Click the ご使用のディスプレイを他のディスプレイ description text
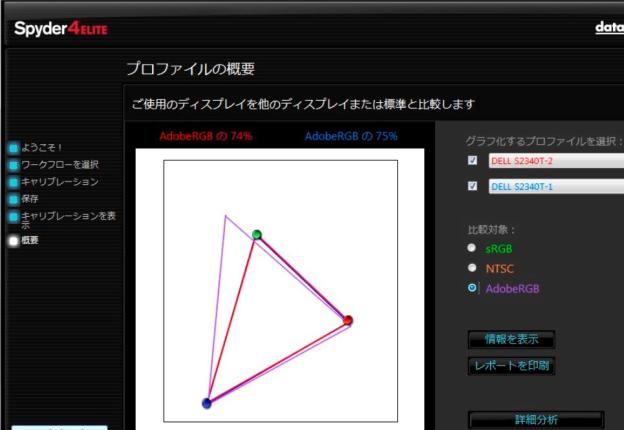The height and width of the screenshot is (430, 624). [303, 105]
